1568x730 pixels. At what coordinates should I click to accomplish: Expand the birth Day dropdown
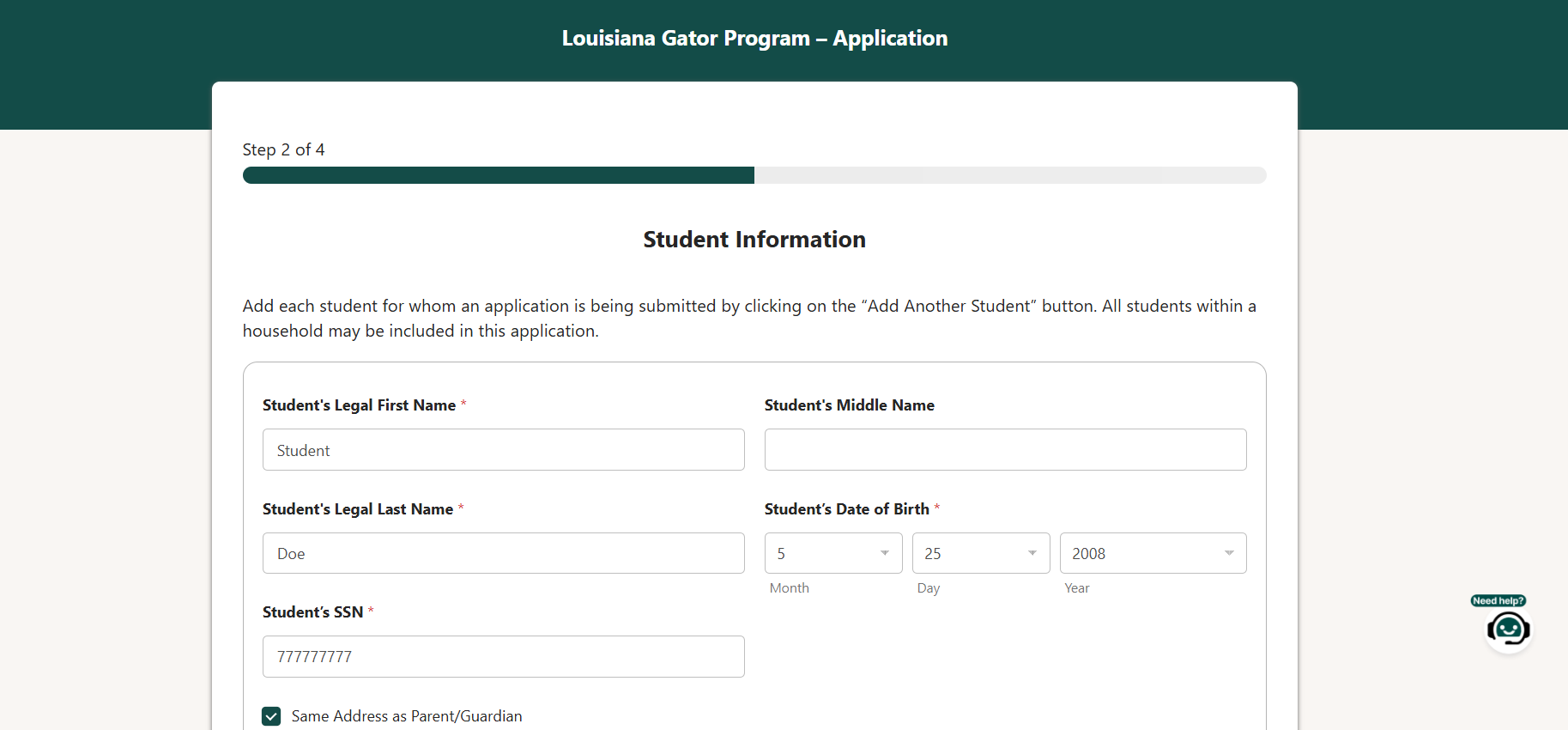coord(980,553)
